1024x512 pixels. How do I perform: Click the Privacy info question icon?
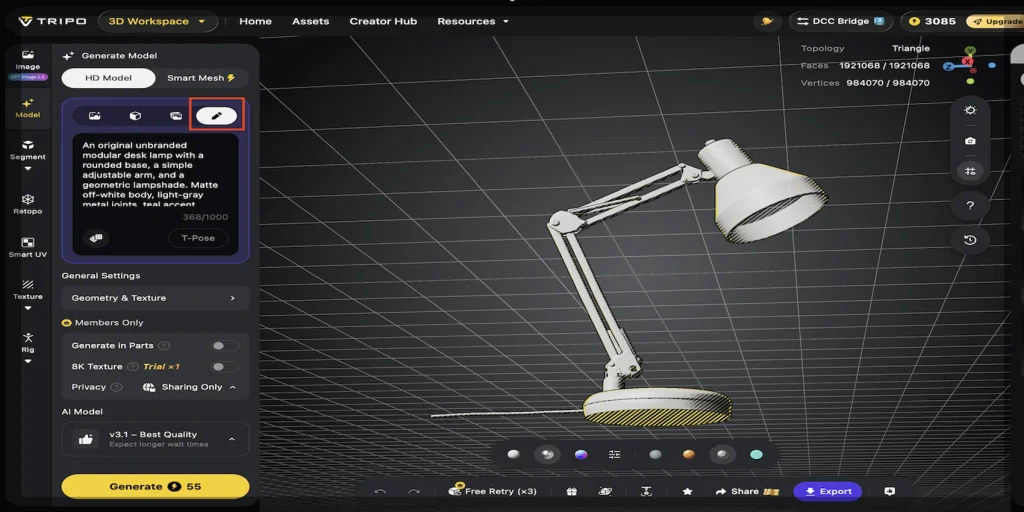[116, 387]
